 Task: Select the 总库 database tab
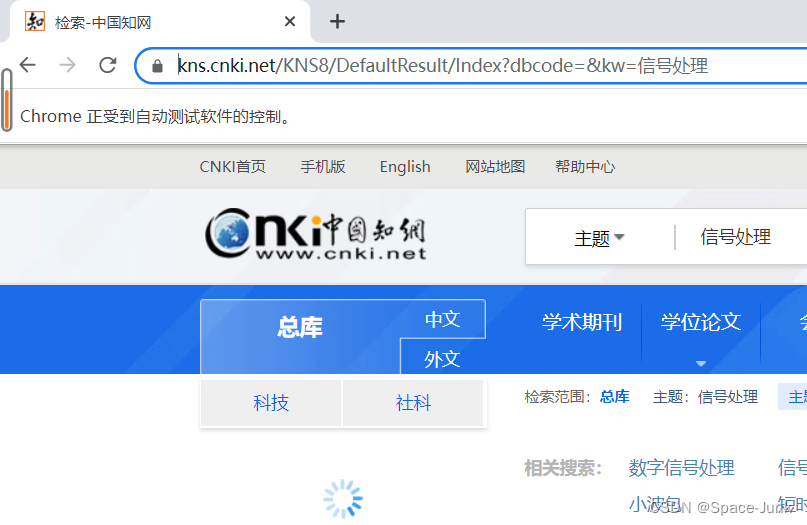[x=300, y=327]
